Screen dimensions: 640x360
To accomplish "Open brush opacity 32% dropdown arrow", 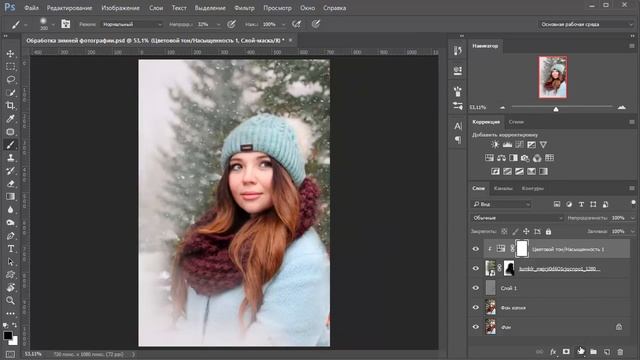I will coord(218,24).
